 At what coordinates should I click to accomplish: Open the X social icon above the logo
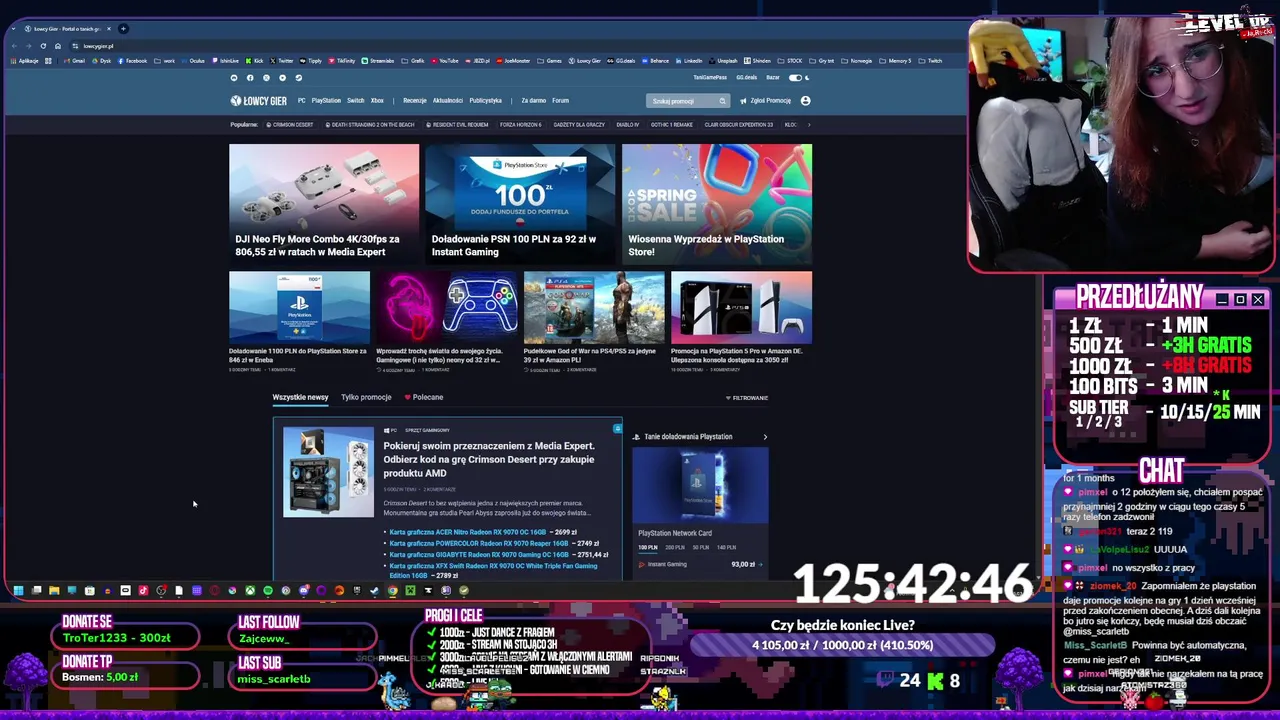tap(266, 77)
